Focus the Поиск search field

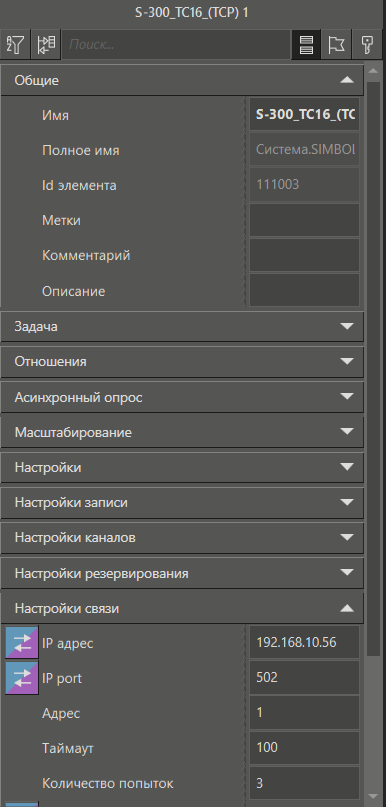pos(176,45)
